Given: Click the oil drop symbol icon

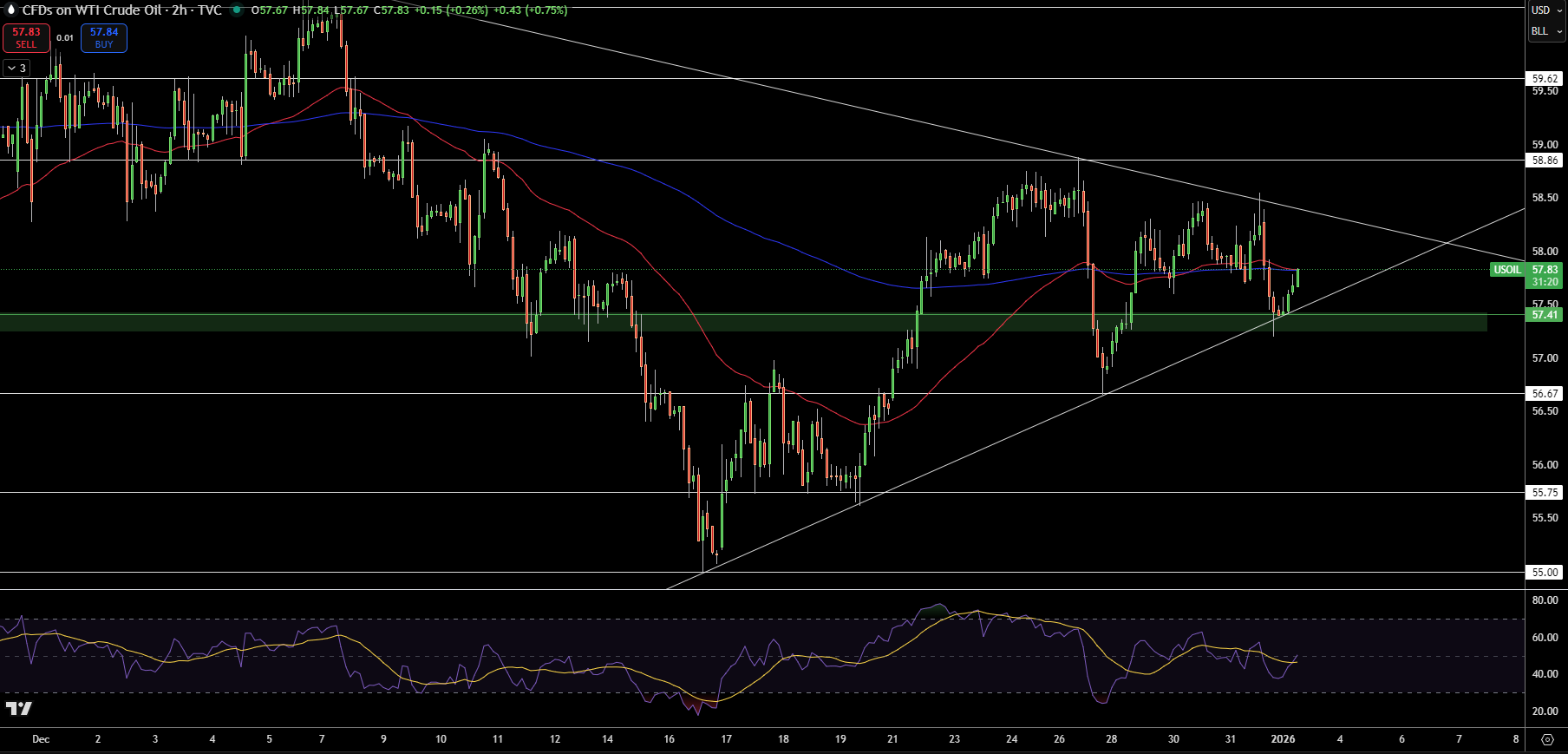Looking at the screenshot, I should click(x=11, y=10).
